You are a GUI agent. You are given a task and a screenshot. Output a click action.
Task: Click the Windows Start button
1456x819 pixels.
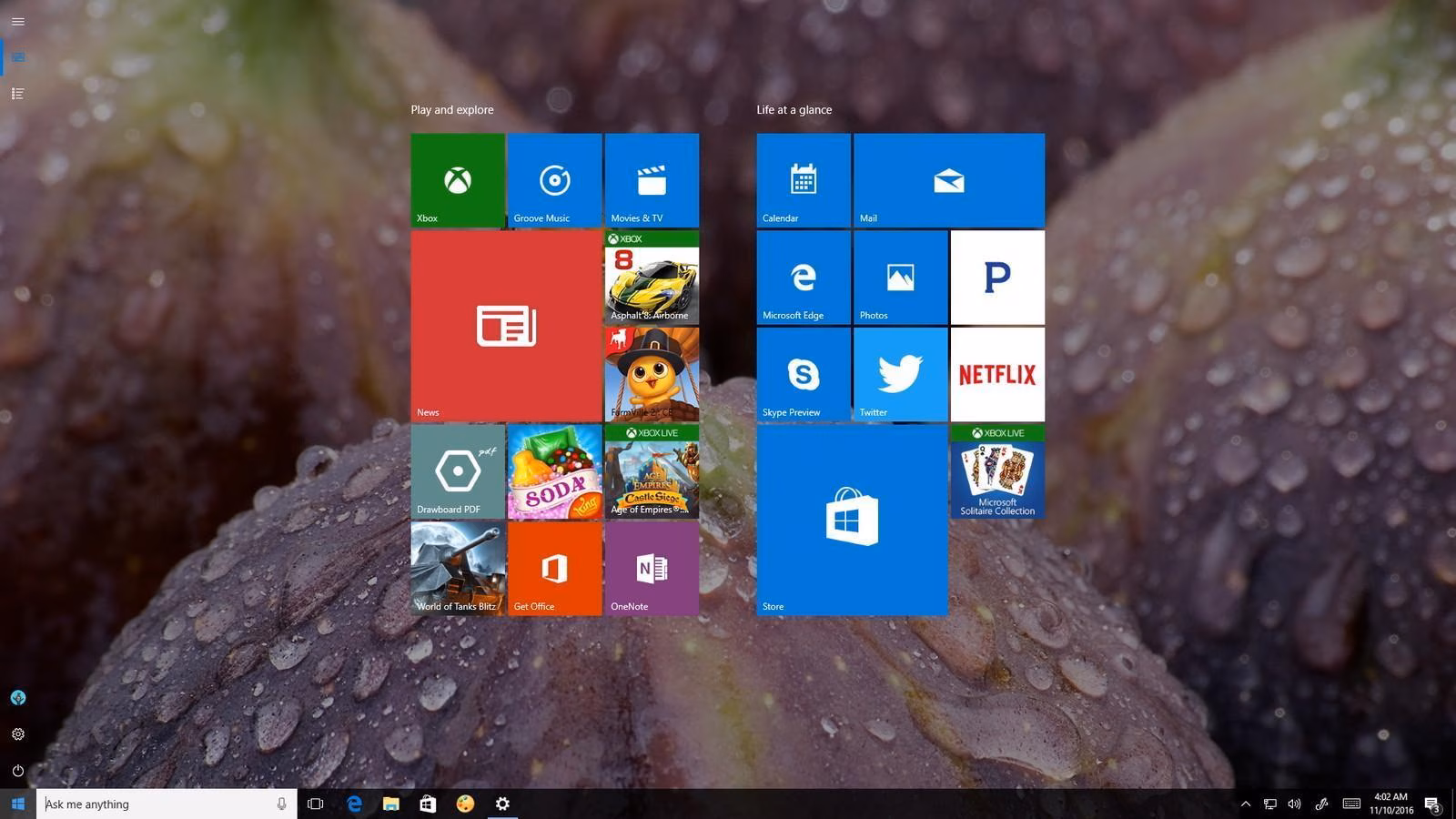[x=18, y=804]
